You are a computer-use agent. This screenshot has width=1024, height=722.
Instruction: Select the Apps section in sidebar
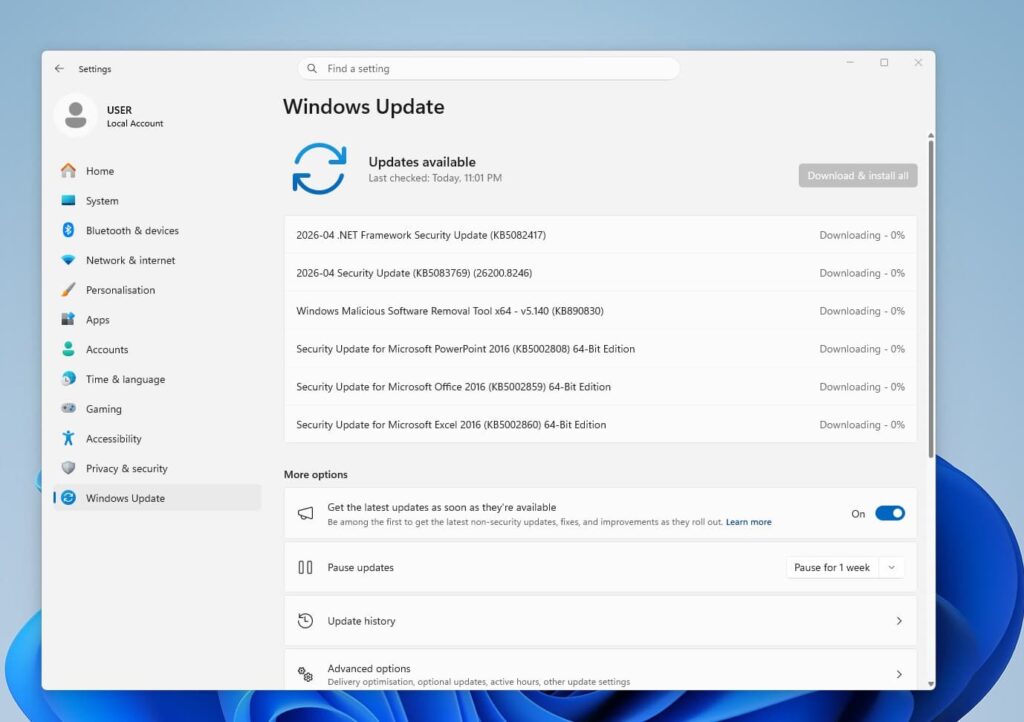[x=97, y=319]
